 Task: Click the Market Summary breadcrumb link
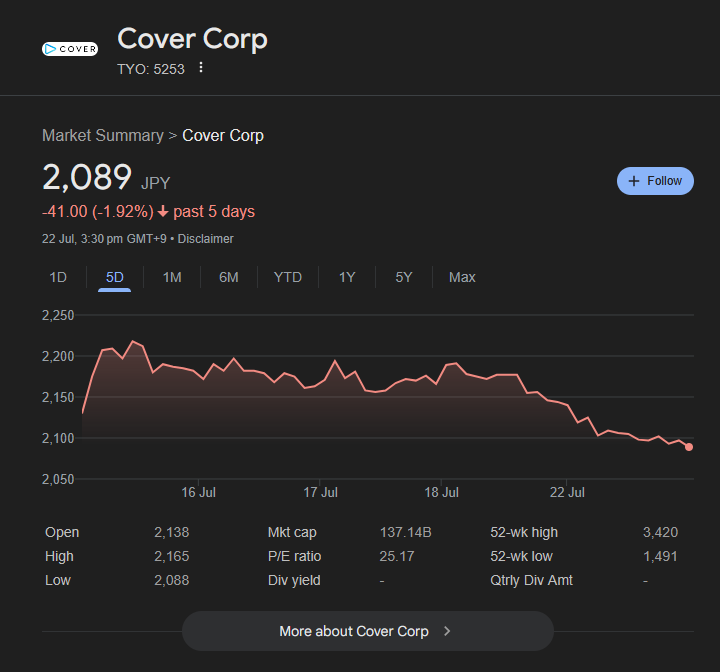coord(102,136)
